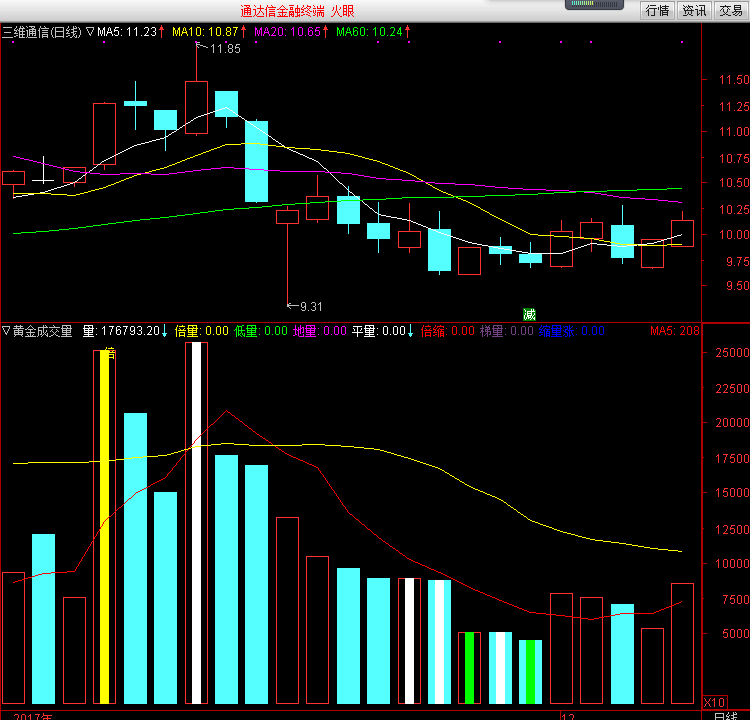Open the 资讯 news button

pyautogui.click(x=694, y=10)
